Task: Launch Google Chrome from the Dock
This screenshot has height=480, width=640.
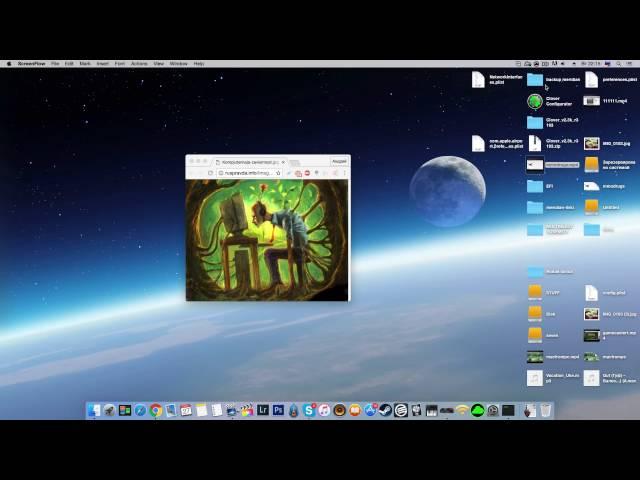Action: [x=156, y=410]
